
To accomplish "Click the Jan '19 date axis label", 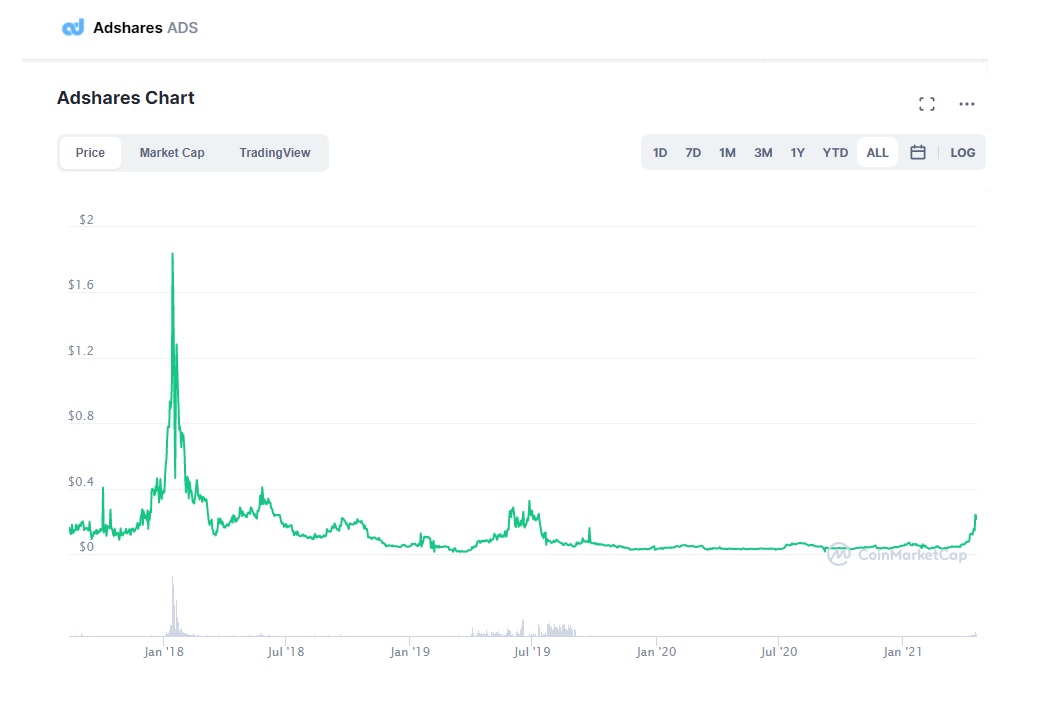I will (409, 651).
